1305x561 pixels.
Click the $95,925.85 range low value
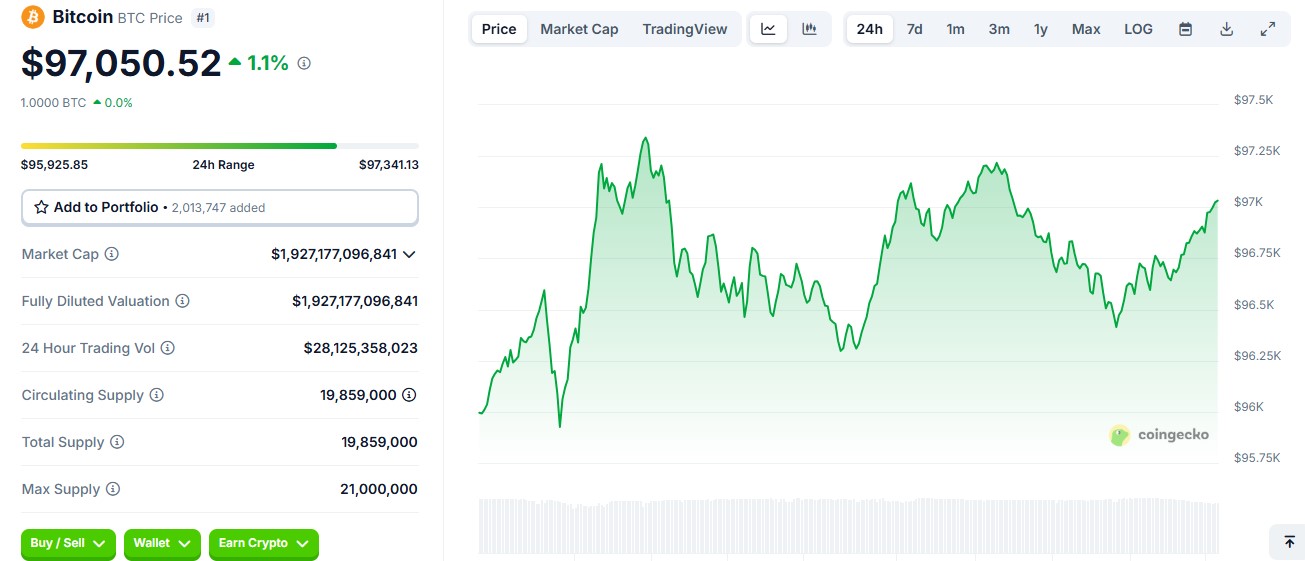pyautogui.click(x=54, y=165)
